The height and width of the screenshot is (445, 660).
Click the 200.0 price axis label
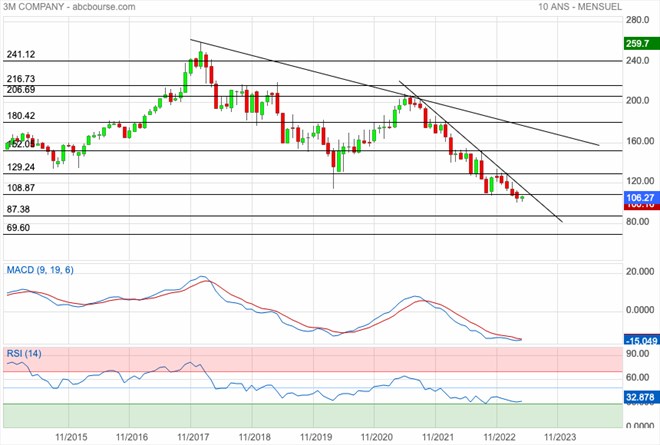click(x=637, y=101)
